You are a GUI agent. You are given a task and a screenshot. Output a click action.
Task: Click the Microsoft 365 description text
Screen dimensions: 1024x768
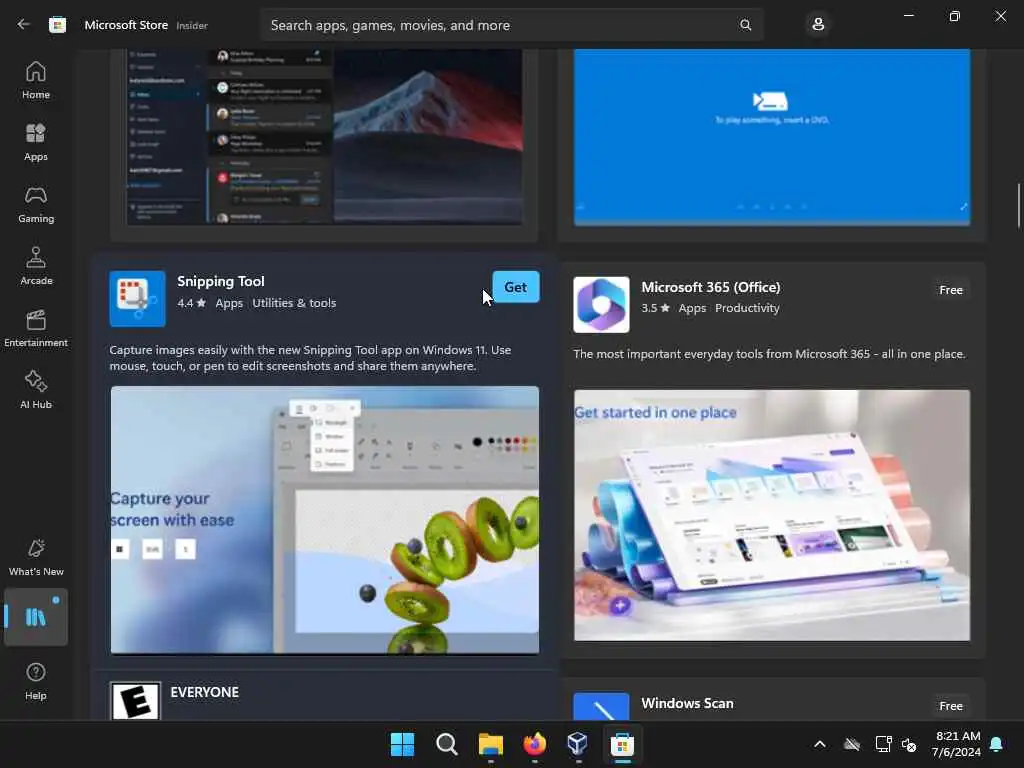[769, 354]
